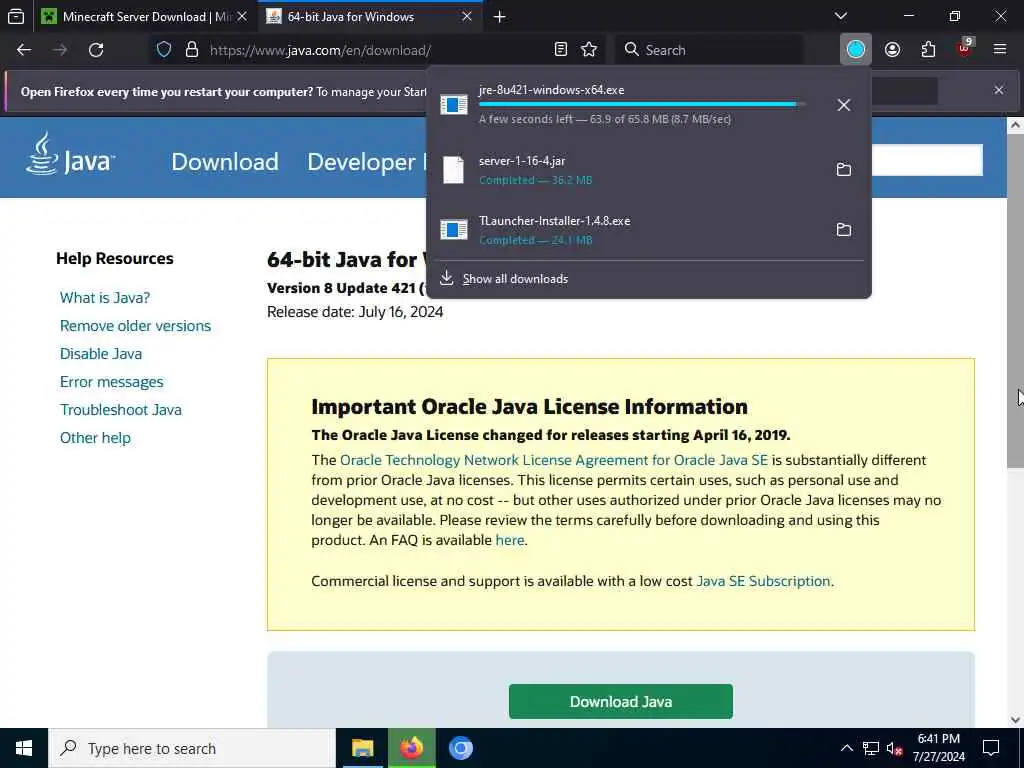
Task: Open Firefox View icon in tab strip
Action: [16, 16]
